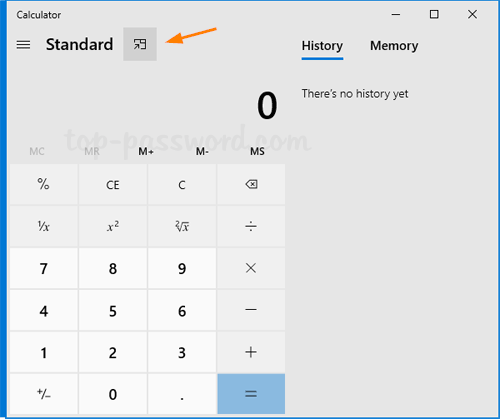The image size is (500, 419).
Task: Add to memory with M+ button
Action: [146, 152]
